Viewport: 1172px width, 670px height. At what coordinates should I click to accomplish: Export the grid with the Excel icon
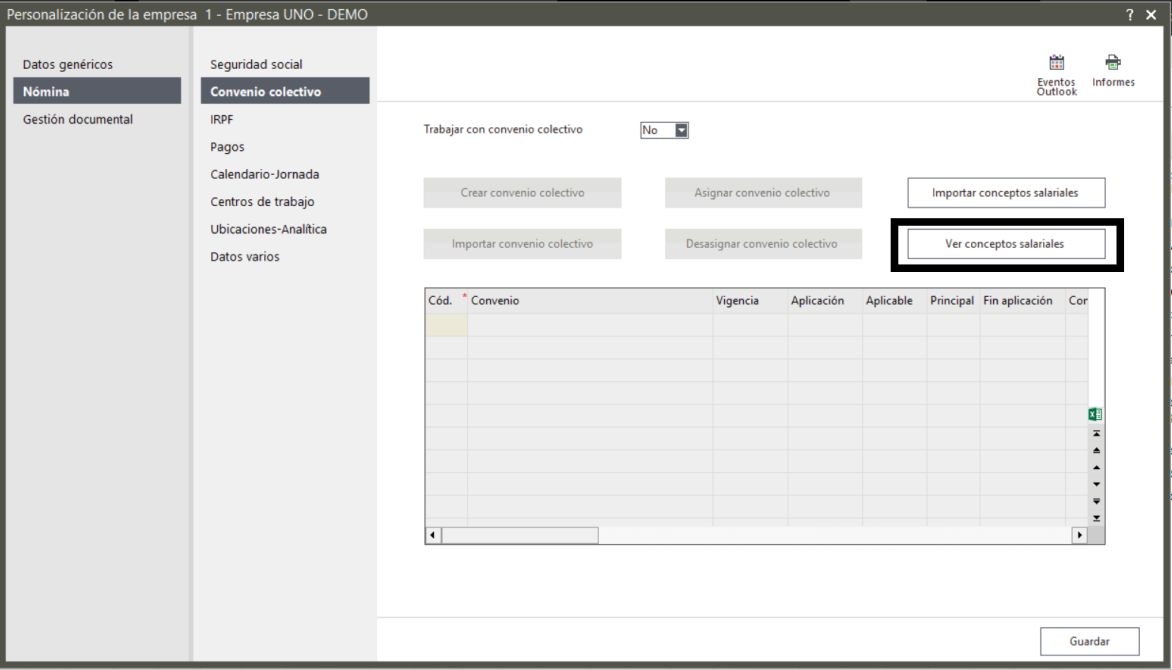tap(1095, 414)
